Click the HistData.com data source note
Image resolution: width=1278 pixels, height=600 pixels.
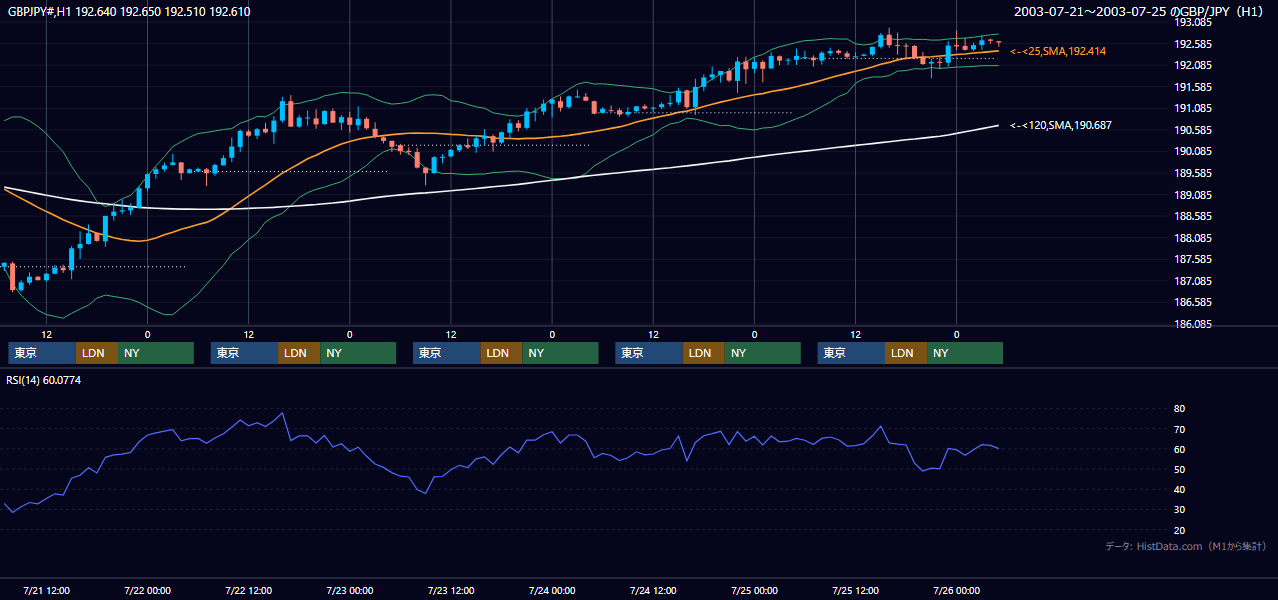point(1186,546)
